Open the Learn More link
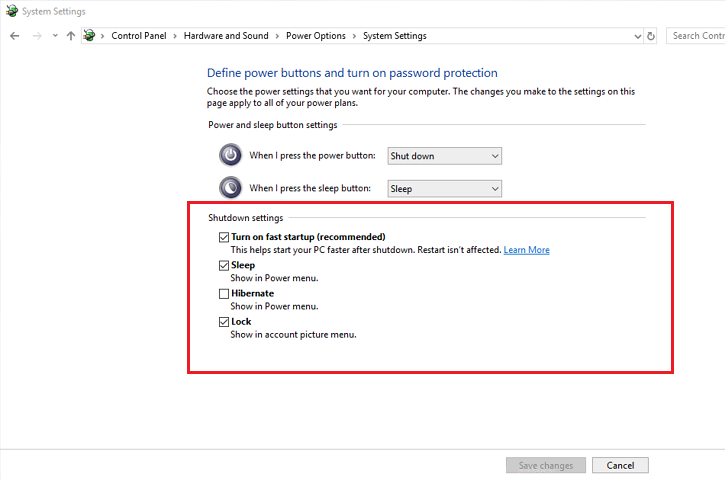725x482 pixels. pyautogui.click(x=526, y=250)
